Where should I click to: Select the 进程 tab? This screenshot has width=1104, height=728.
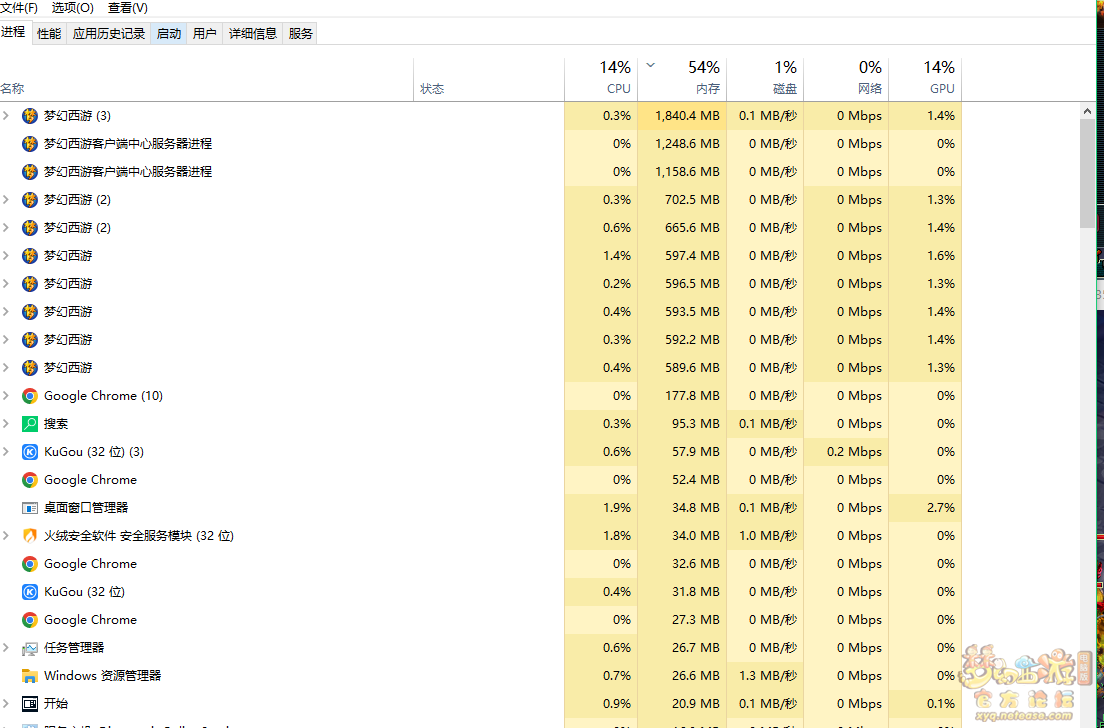13,32
